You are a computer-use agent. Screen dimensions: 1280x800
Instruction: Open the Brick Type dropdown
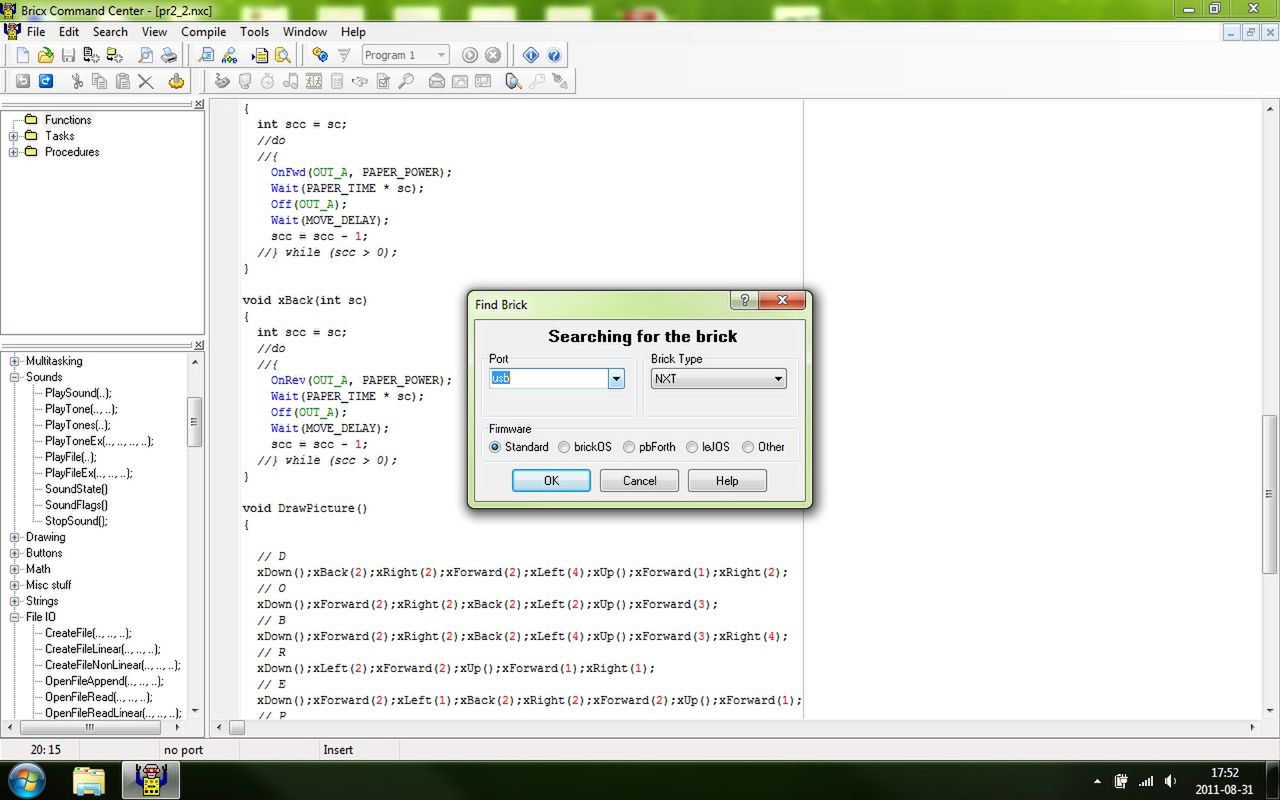tap(778, 379)
